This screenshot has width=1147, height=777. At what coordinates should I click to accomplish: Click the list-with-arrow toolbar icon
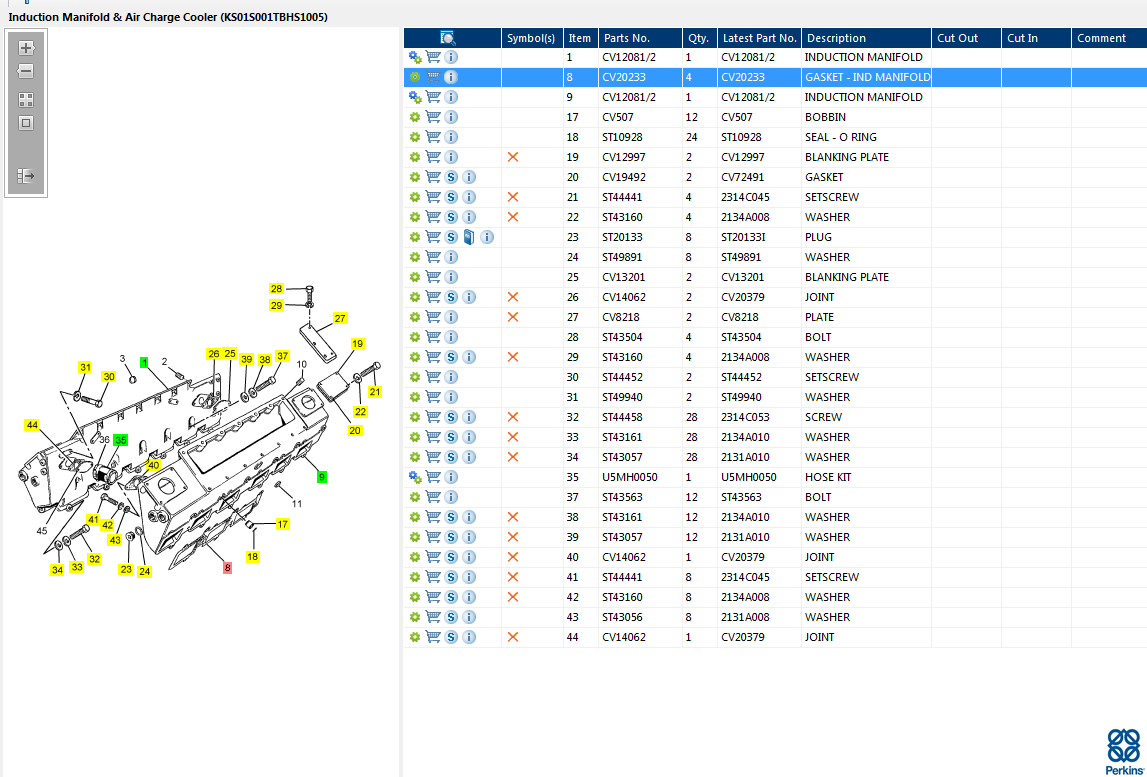click(x=26, y=176)
